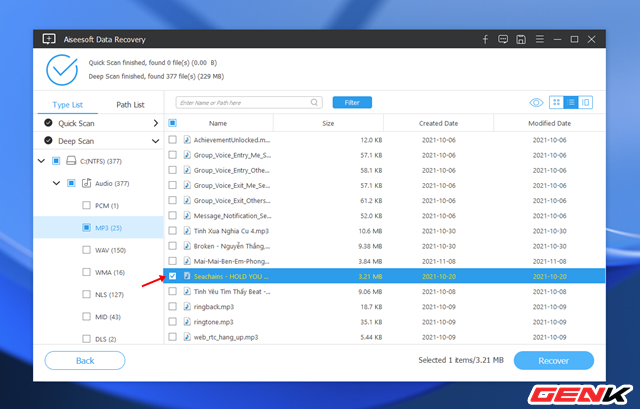
Task: Sort by Created Date column header
Action: 438,123
